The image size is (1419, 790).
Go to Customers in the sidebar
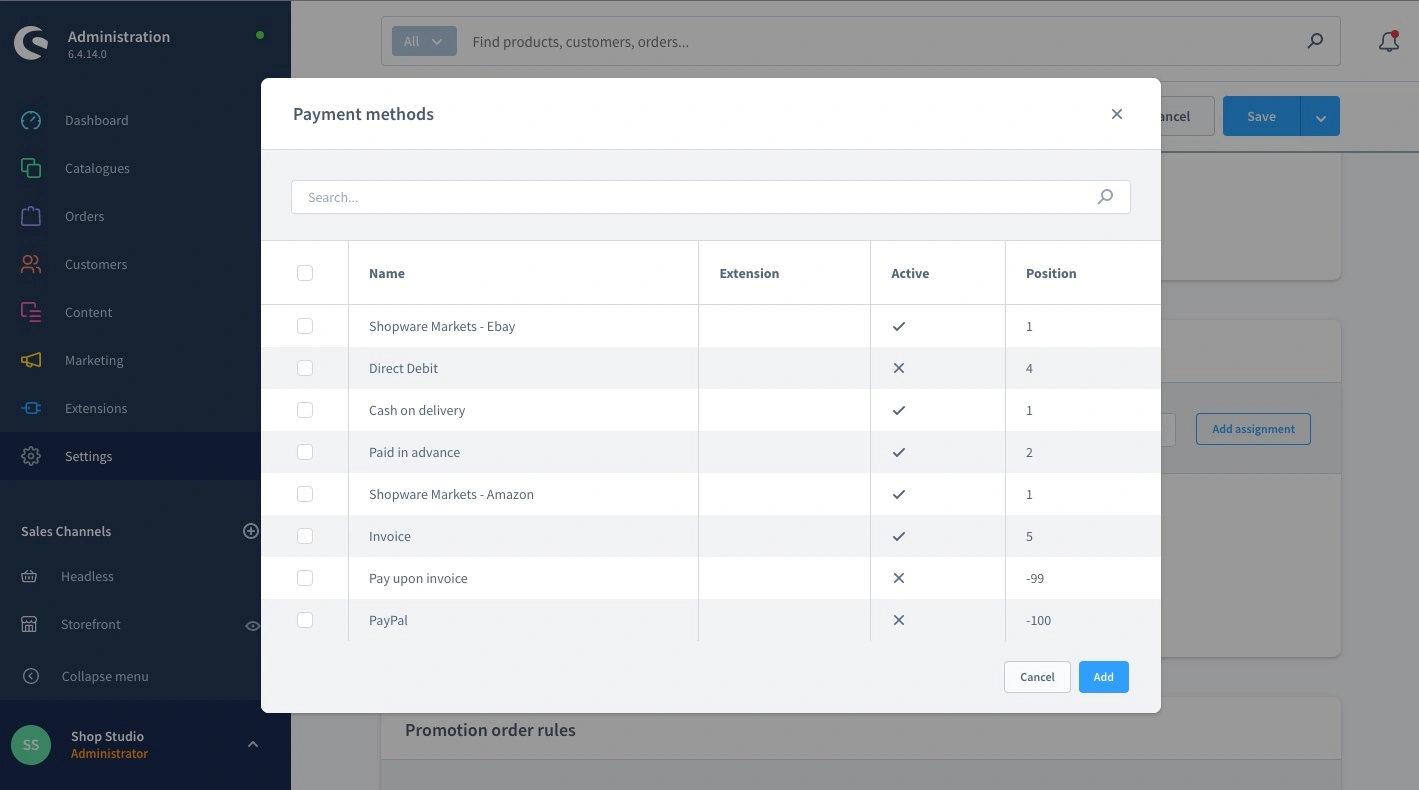[96, 264]
